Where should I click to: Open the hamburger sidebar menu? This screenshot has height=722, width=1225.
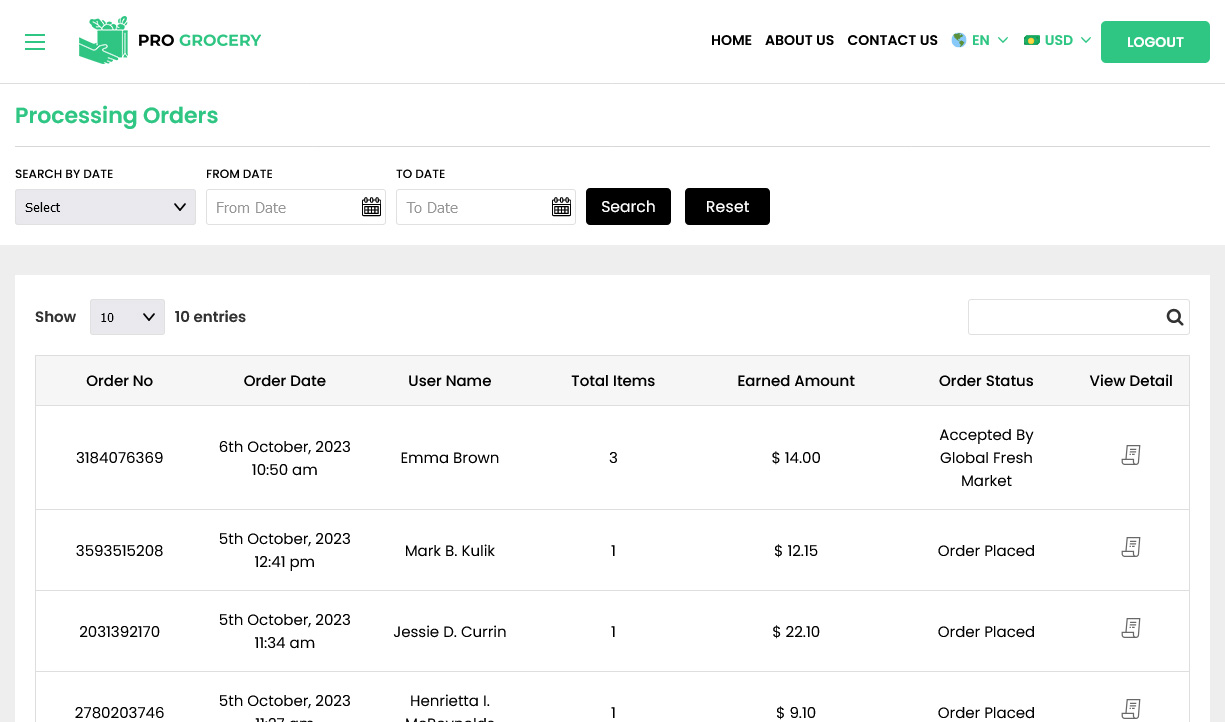pos(35,42)
